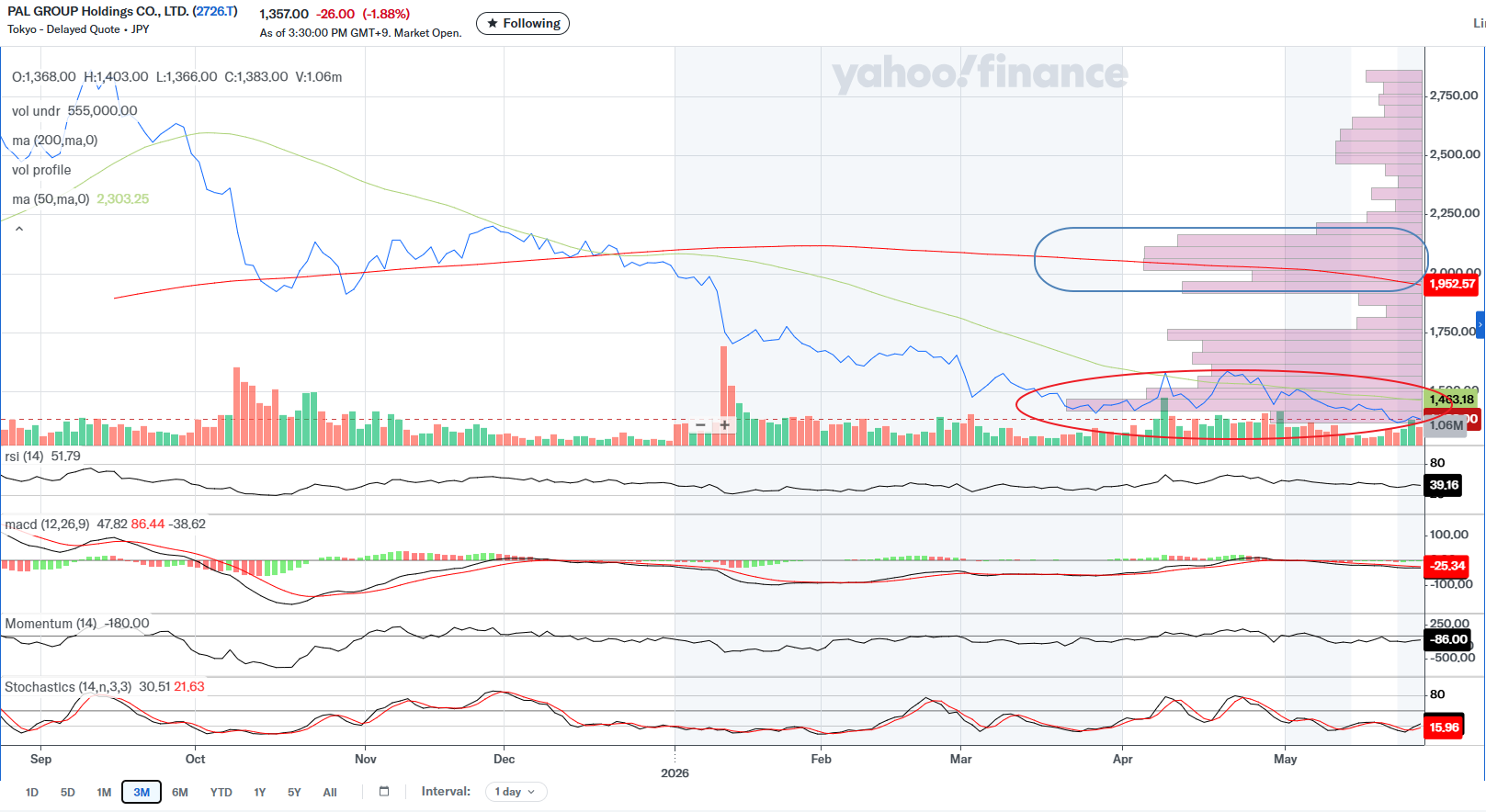Image resolution: width=1486 pixels, height=812 pixels.
Task: Click the 86.44 MACD signal value
Action: [x=148, y=524]
